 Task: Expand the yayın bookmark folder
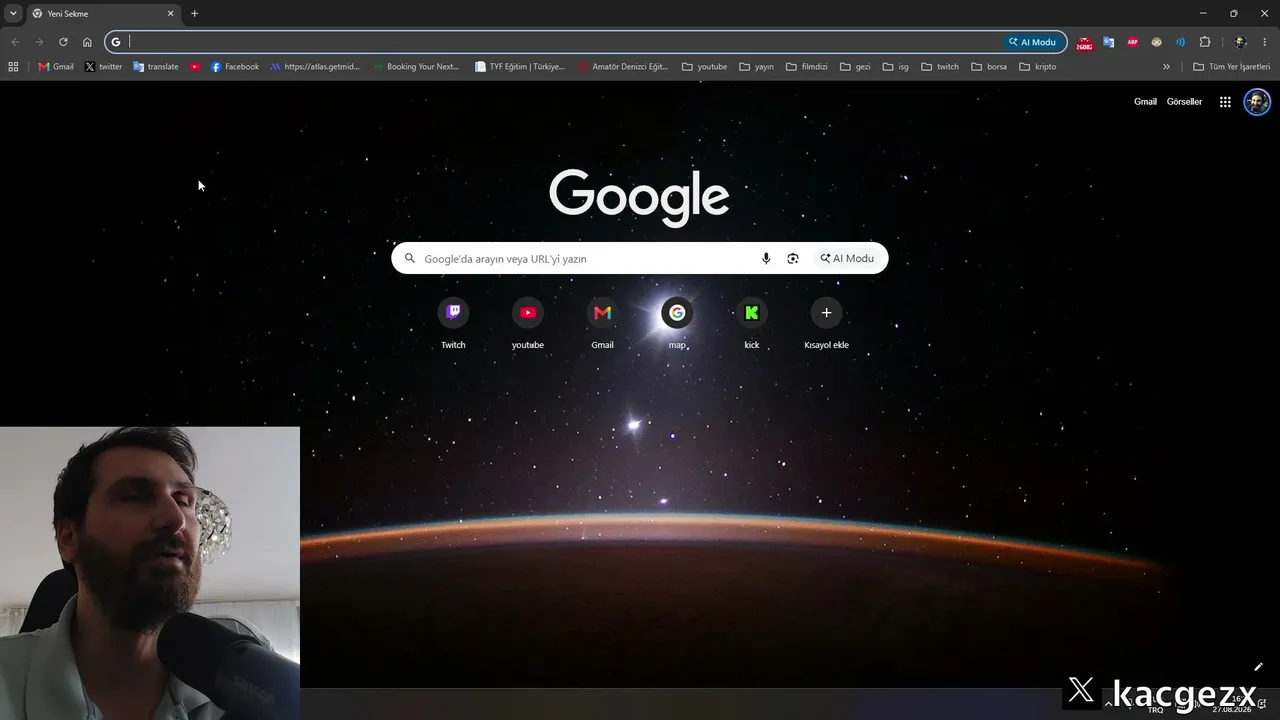(756, 67)
